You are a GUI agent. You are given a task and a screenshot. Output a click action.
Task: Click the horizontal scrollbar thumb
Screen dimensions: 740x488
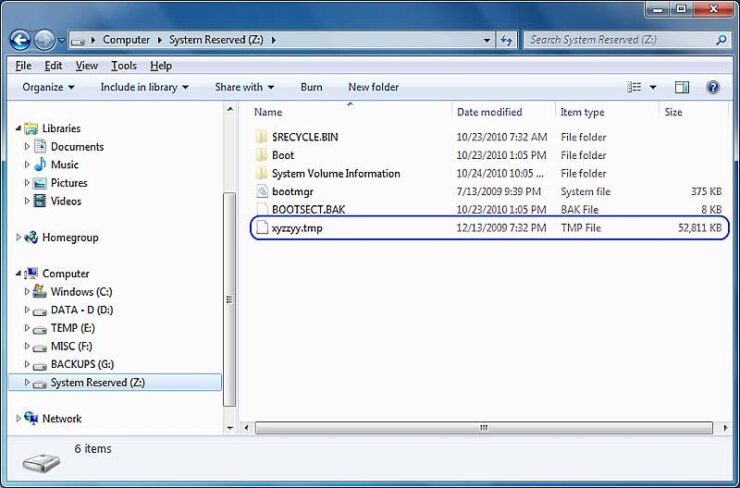(484, 428)
